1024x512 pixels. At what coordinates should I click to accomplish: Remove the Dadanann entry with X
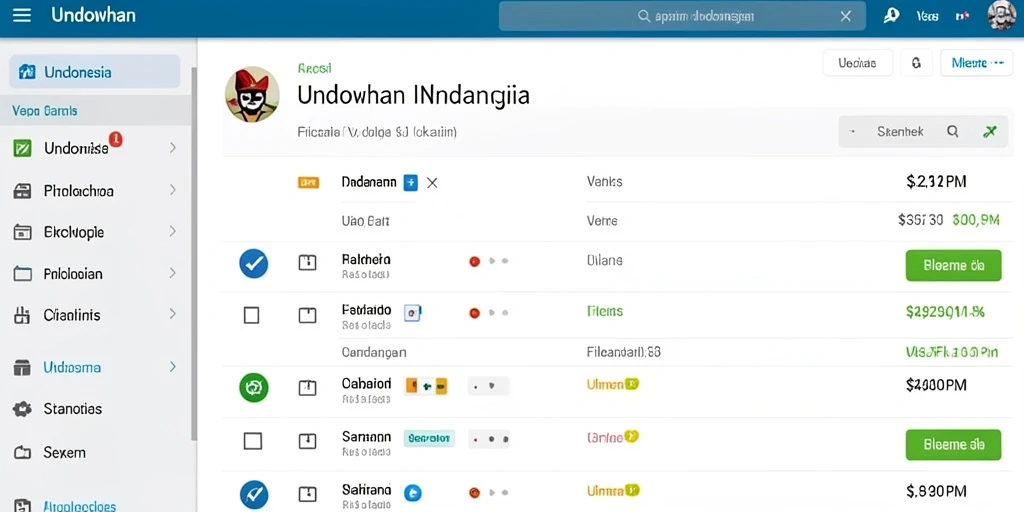pyautogui.click(x=432, y=184)
